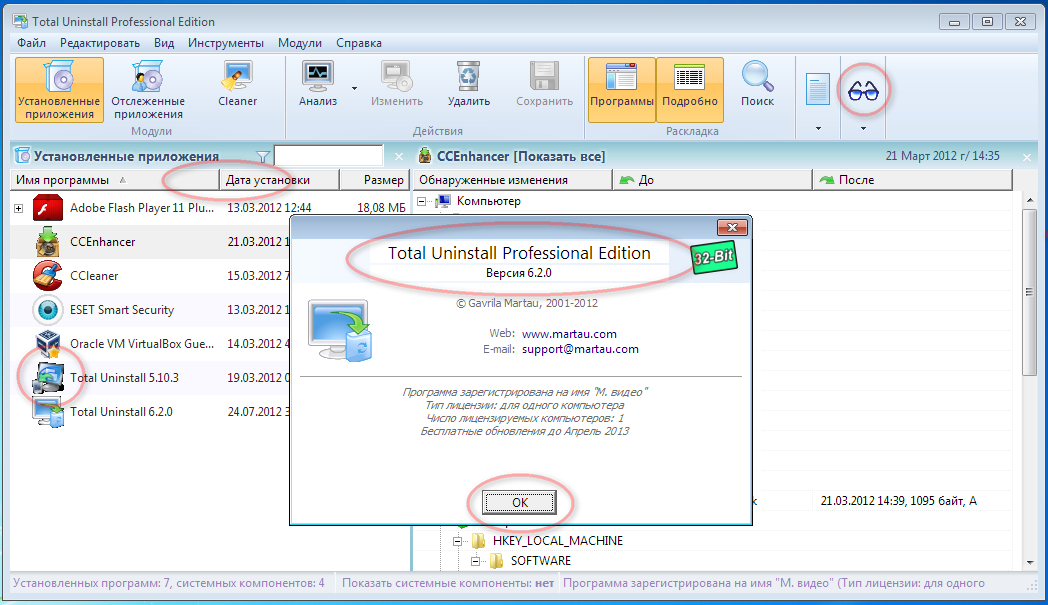The image size is (1048, 605).
Task: Clear the filter with the X button
Action: pyautogui.click(x=399, y=156)
